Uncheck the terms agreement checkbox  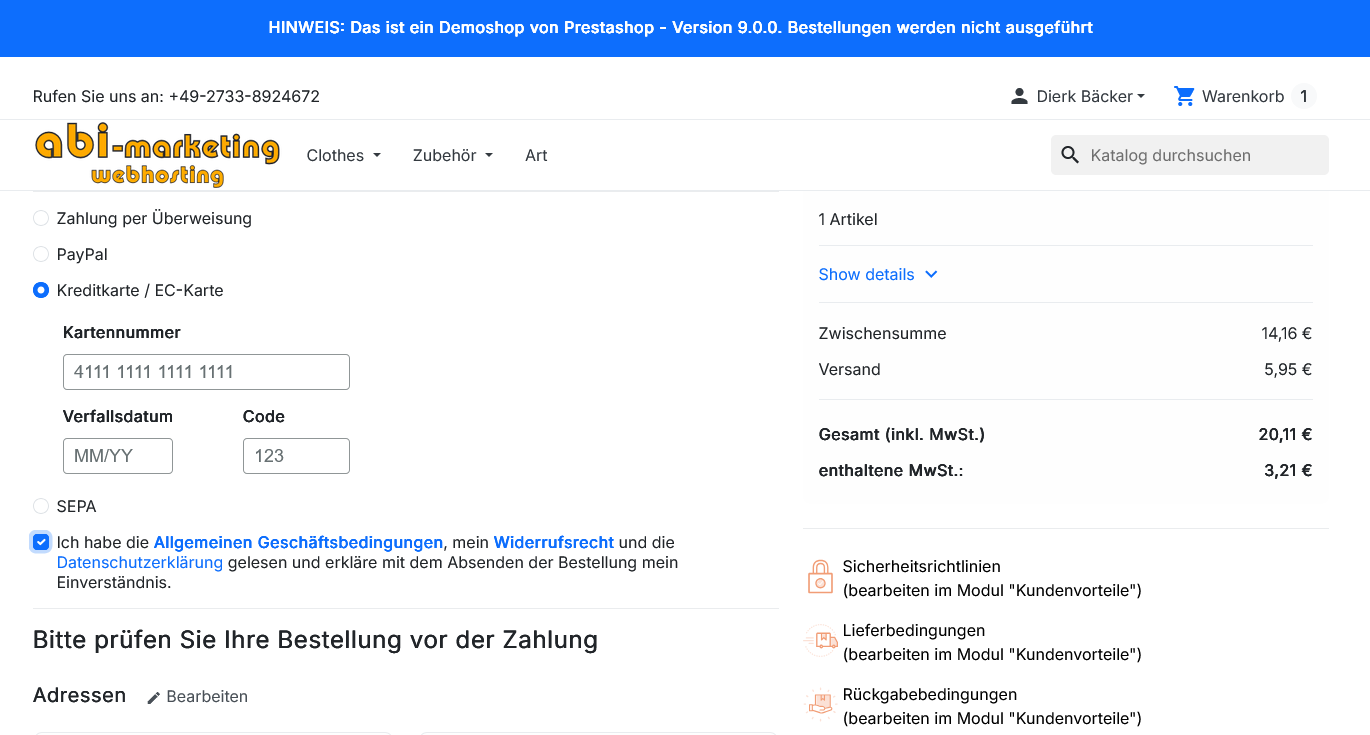[41, 542]
